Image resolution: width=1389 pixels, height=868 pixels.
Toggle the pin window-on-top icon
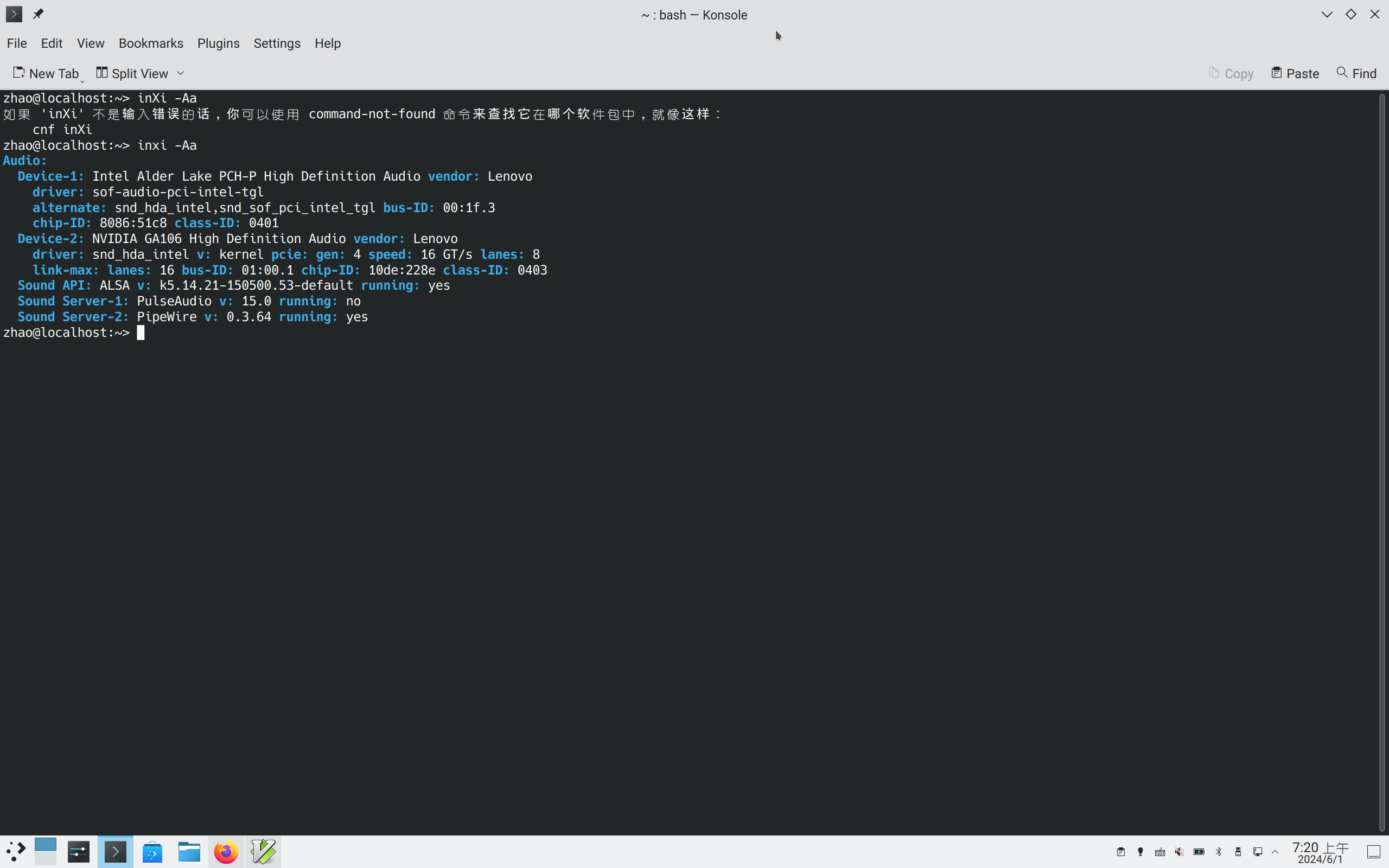39,14
